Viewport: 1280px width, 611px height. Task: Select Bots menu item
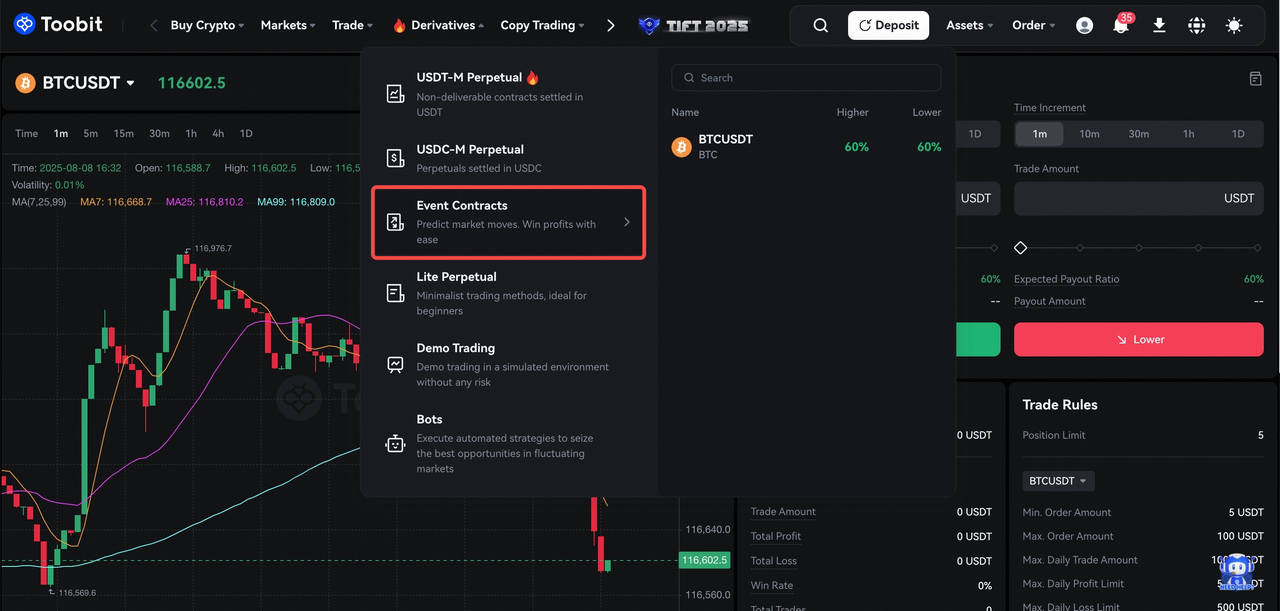(x=508, y=444)
